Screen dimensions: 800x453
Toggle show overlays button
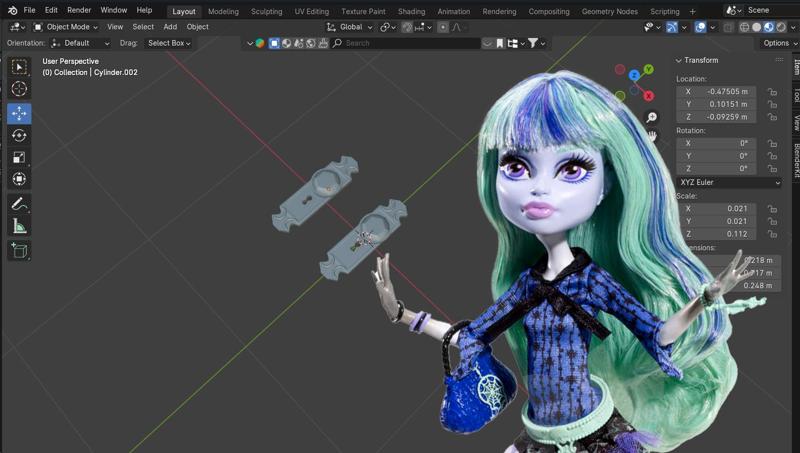(701, 27)
